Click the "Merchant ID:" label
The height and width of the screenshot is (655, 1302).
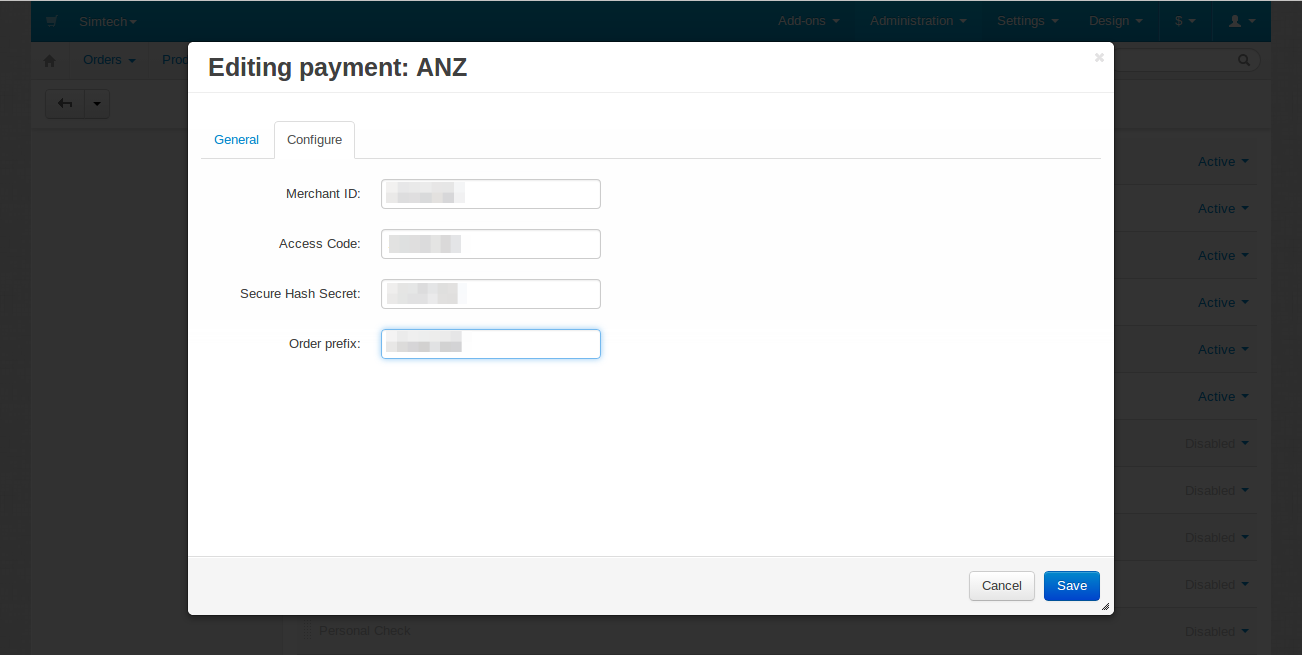point(323,194)
